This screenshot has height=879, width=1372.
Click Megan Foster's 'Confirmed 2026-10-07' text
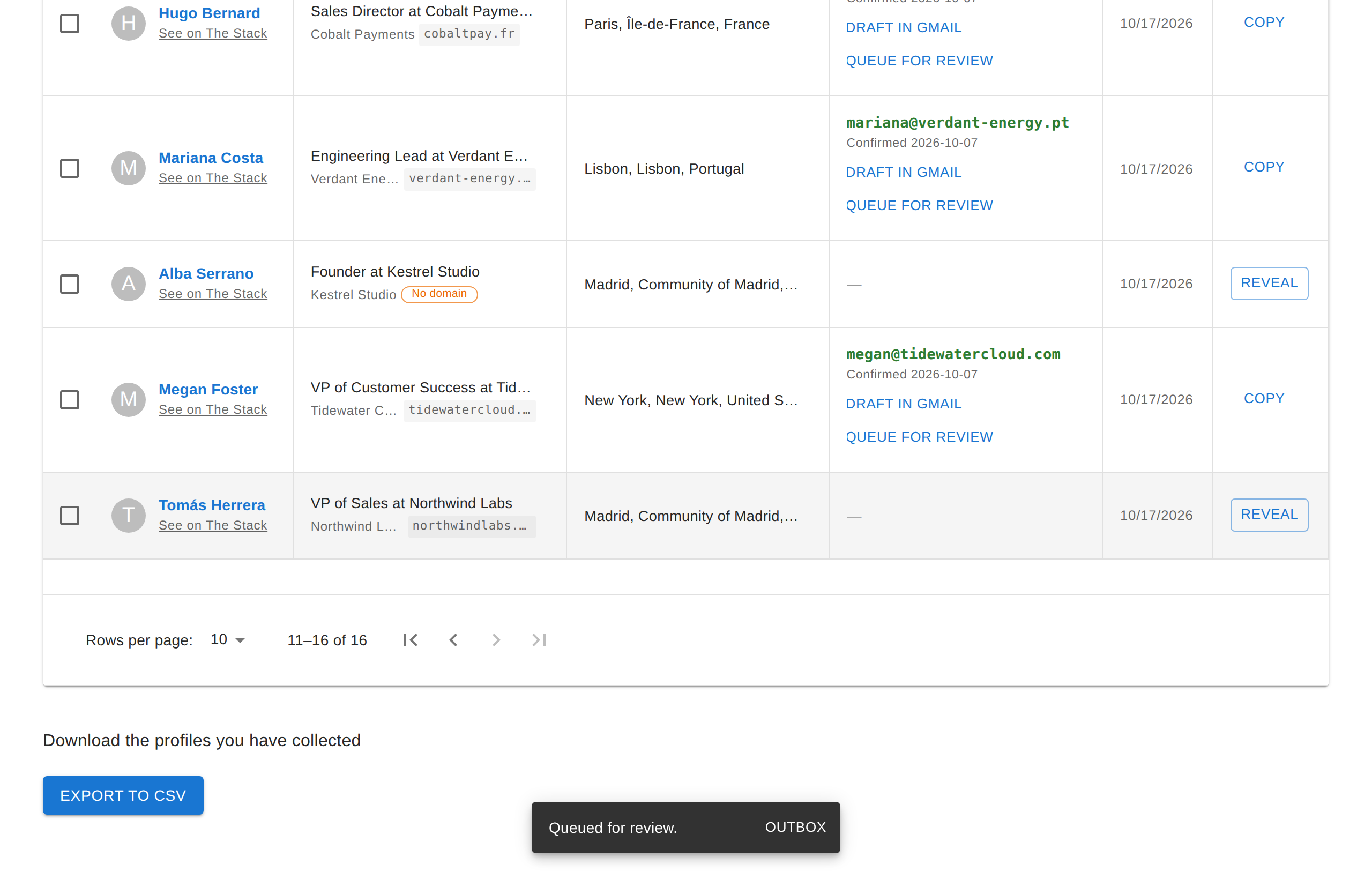[x=912, y=375]
